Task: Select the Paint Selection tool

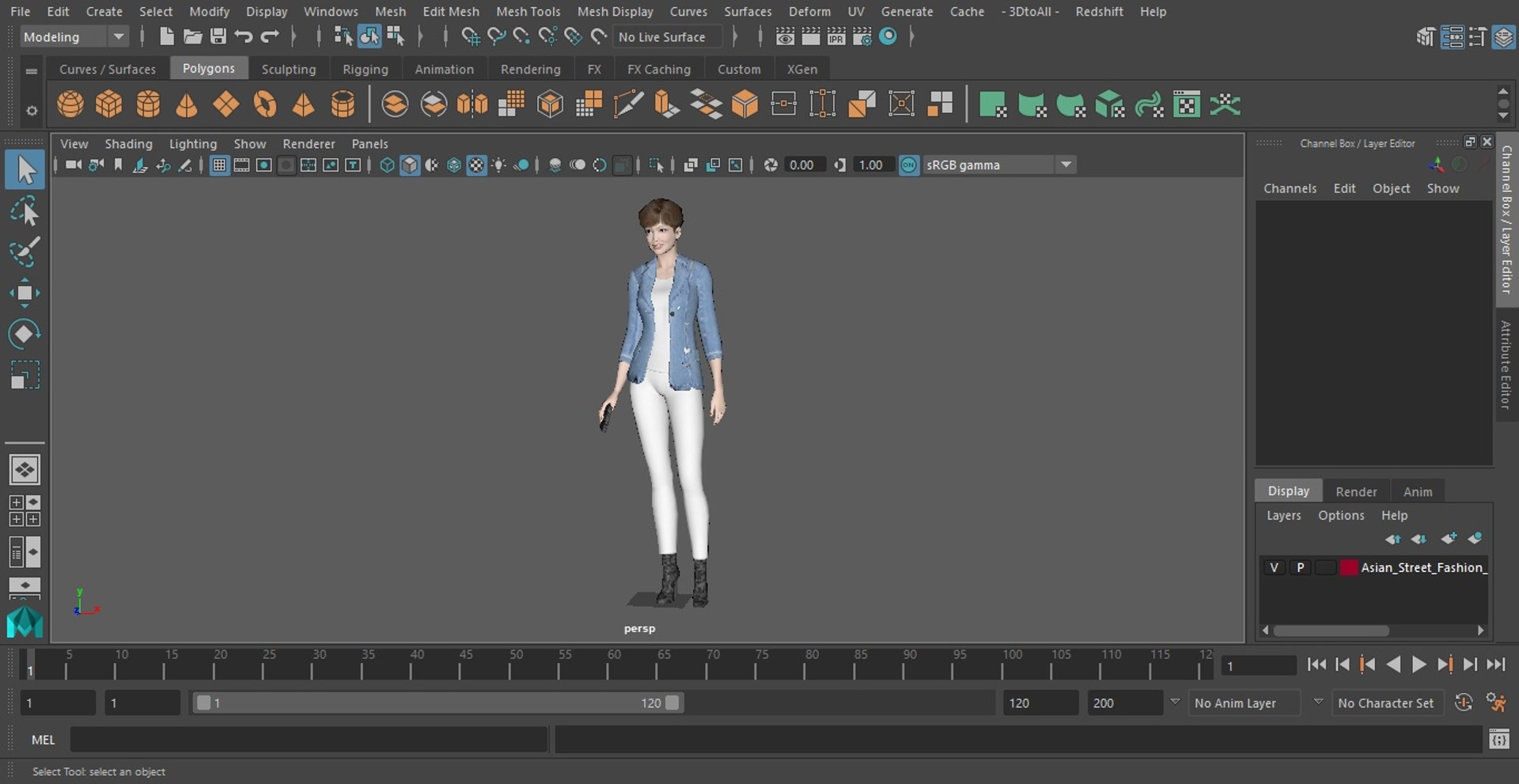Action: coord(25,252)
